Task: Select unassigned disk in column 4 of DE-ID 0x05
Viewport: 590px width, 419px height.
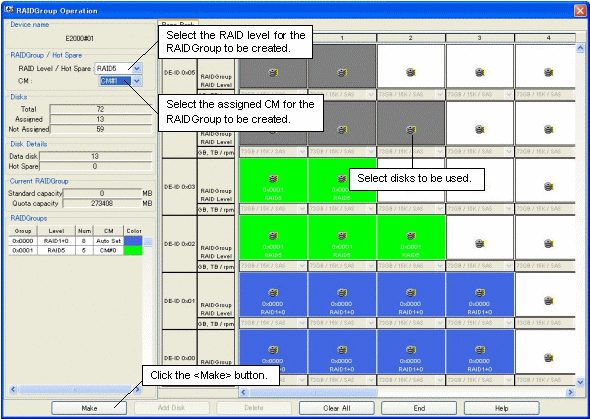Action: [545, 67]
